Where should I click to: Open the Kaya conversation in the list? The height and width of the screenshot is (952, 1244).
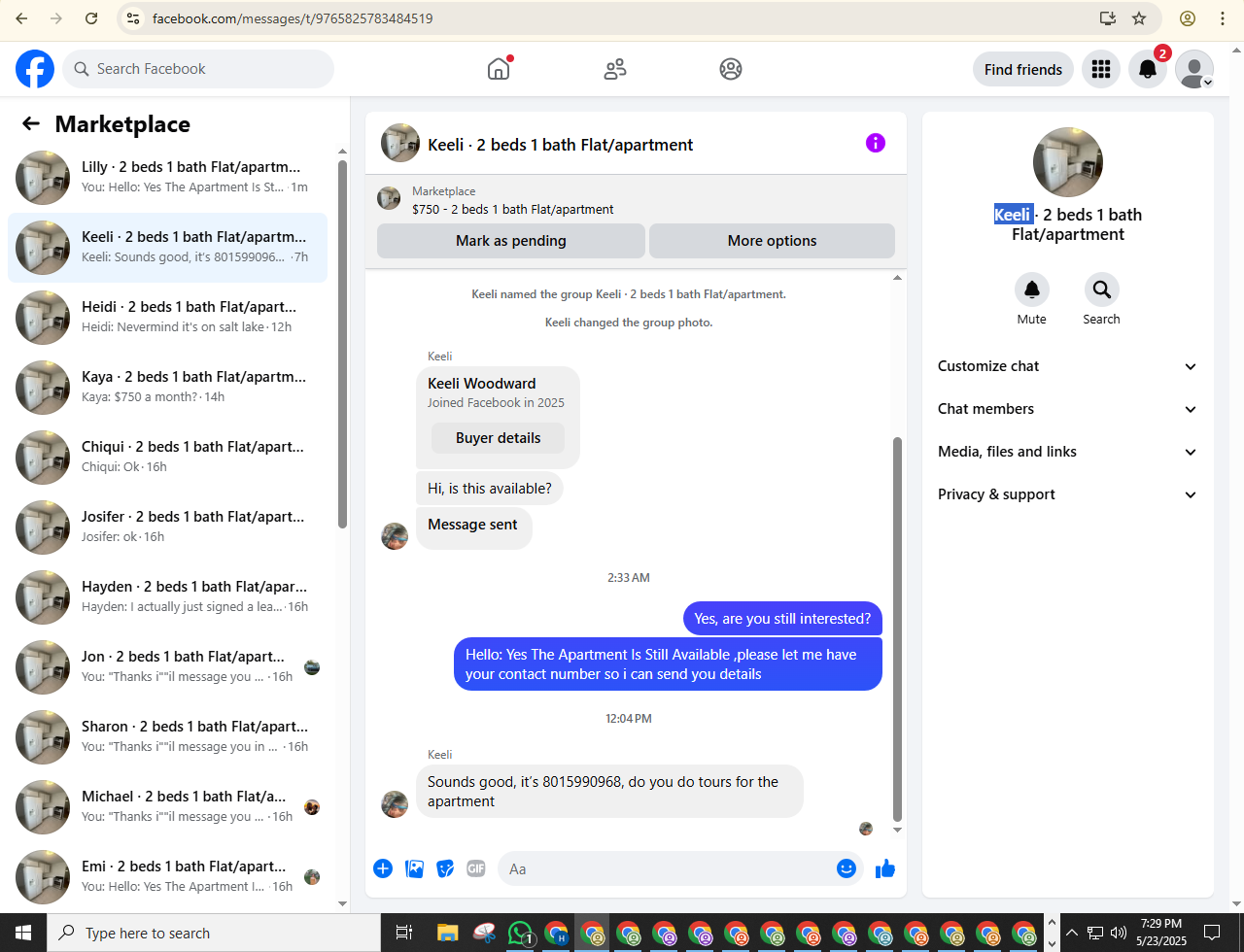click(x=167, y=388)
